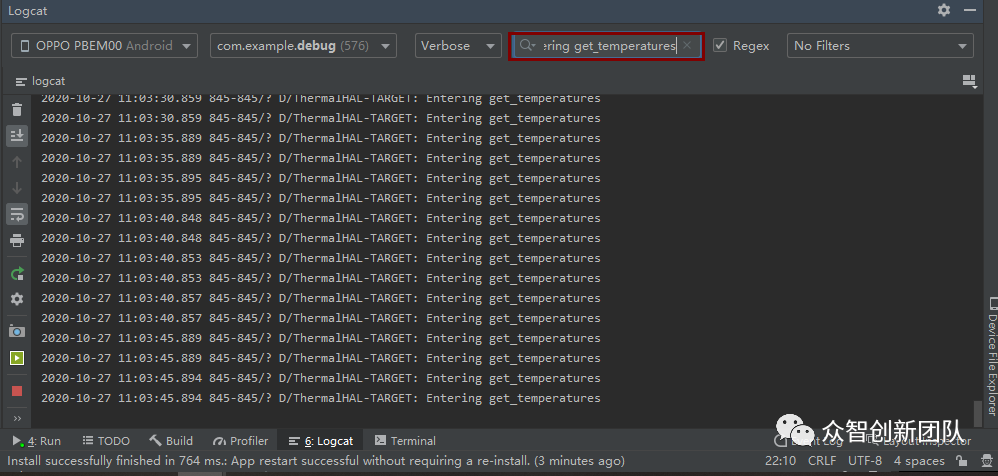The width and height of the screenshot is (998, 476).
Task: Click the Print icon in the sidebar
Action: pyautogui.click(x=17, y=241)
